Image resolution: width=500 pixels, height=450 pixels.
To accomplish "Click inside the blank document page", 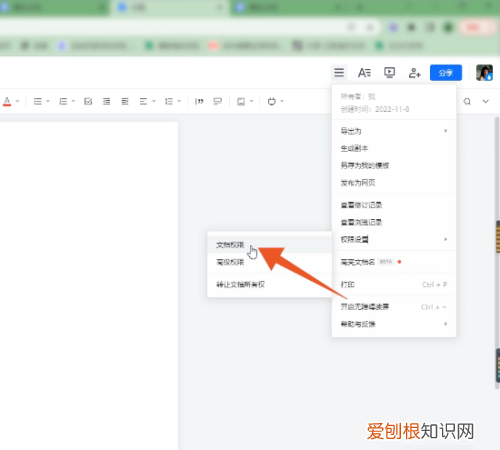I will (x=89, y=286).
